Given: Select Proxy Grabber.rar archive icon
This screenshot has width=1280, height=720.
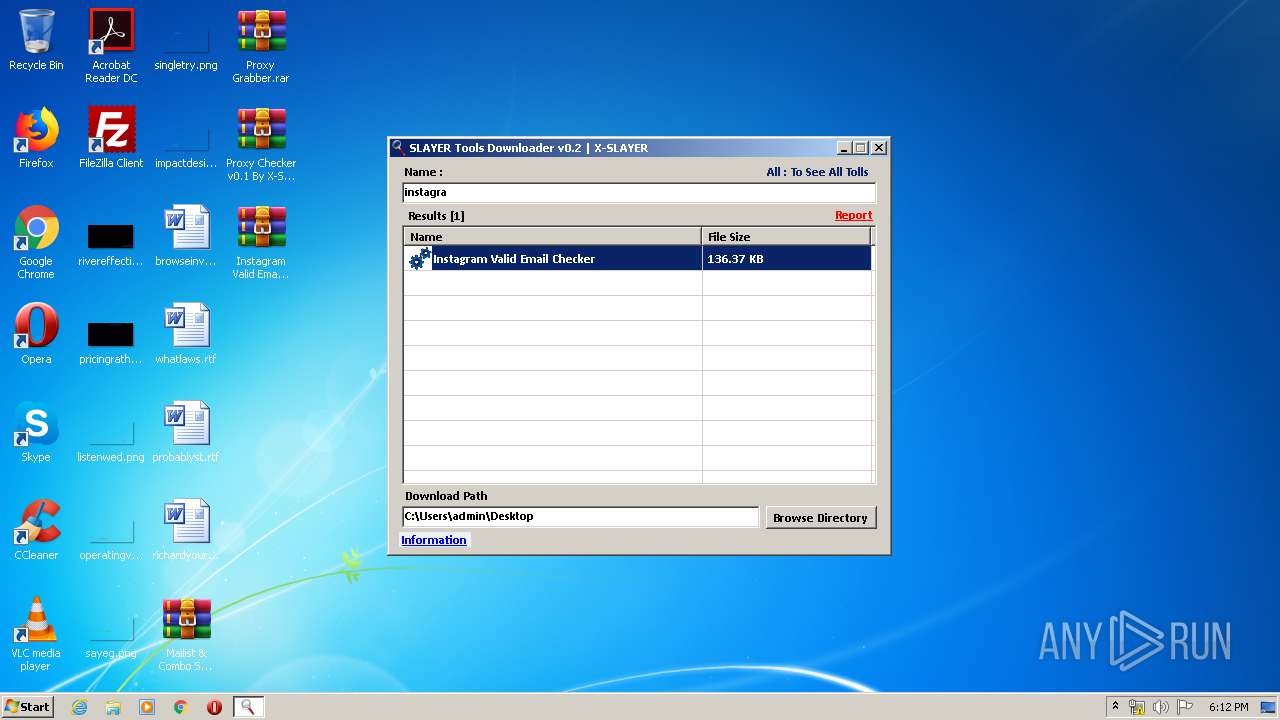Looking at the screenshot, I should click(x=261, y=45).
